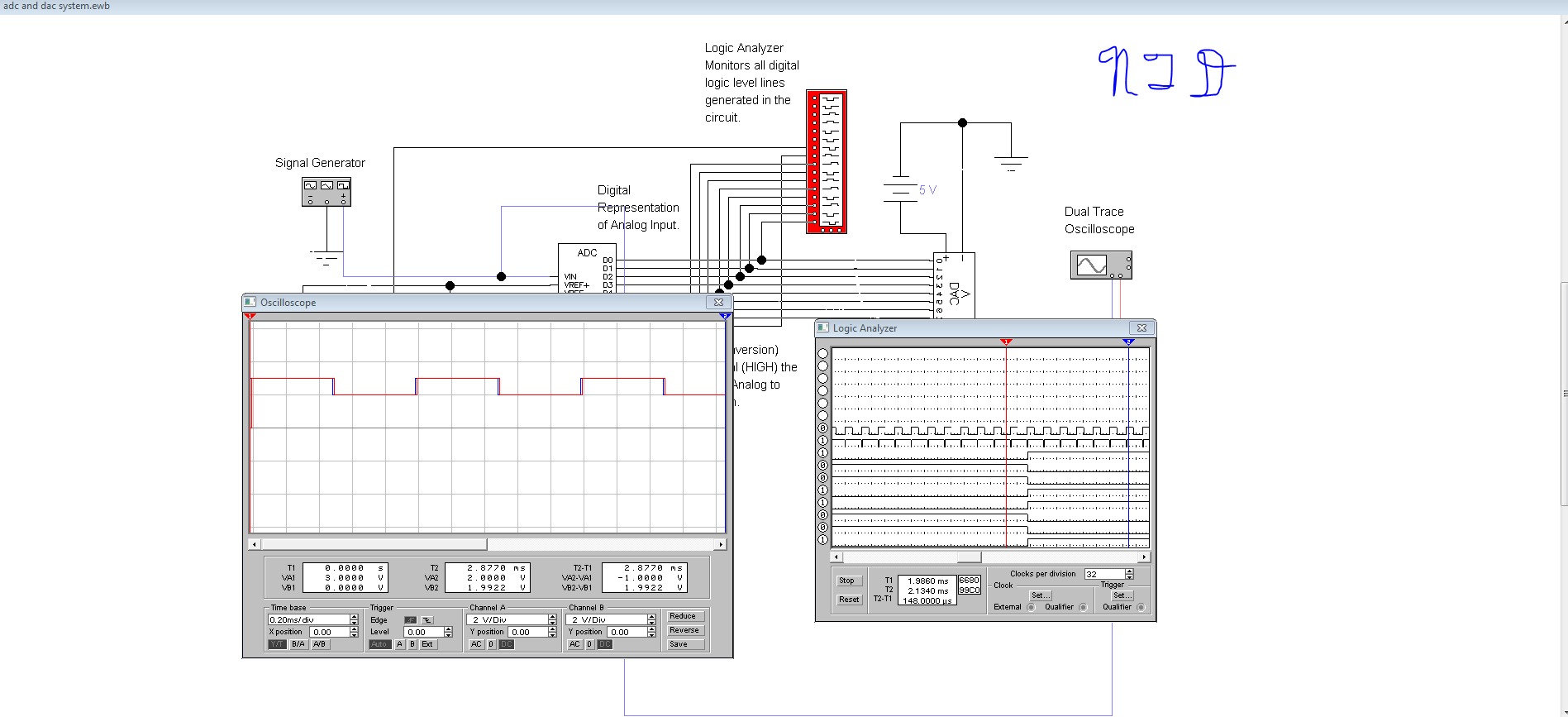Viewport: 1568px width, 717px height.
Task: Select Trigger Qualifier radio button
Action: 1141,607
